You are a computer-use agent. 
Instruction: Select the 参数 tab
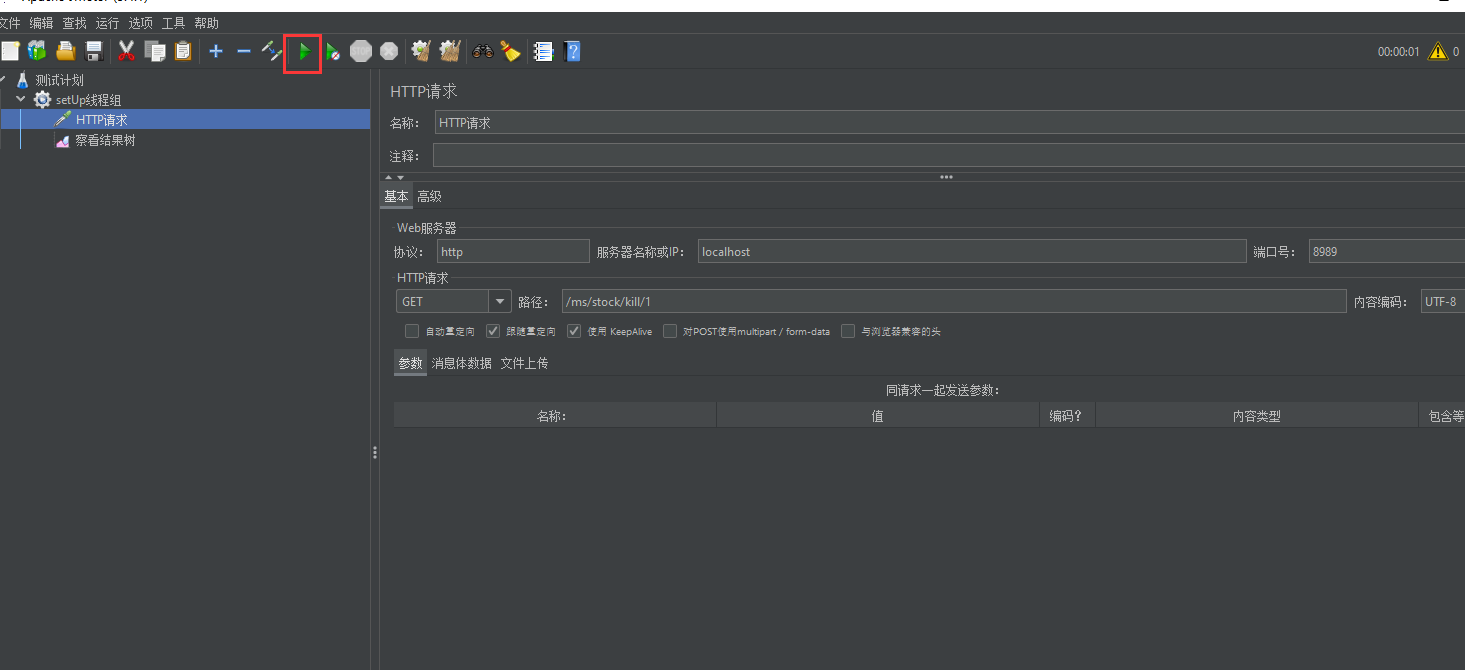410,363
